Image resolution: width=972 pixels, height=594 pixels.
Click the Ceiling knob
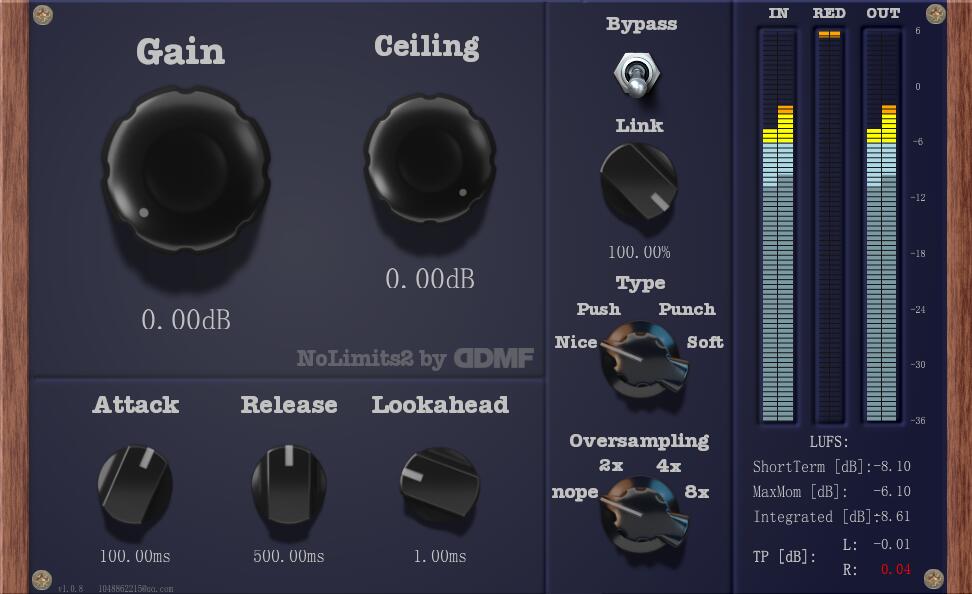coord(427,160)
